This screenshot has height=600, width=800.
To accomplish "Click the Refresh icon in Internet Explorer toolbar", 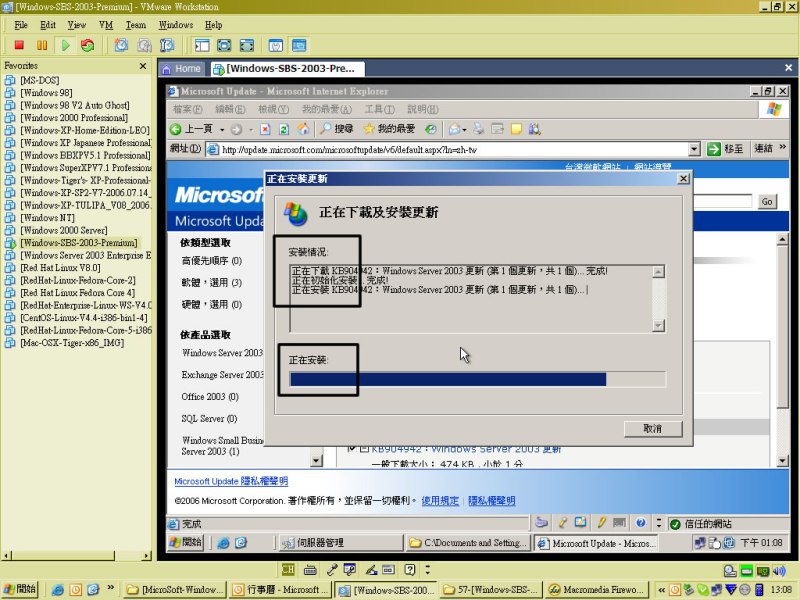I will click(x=284, y=130).
